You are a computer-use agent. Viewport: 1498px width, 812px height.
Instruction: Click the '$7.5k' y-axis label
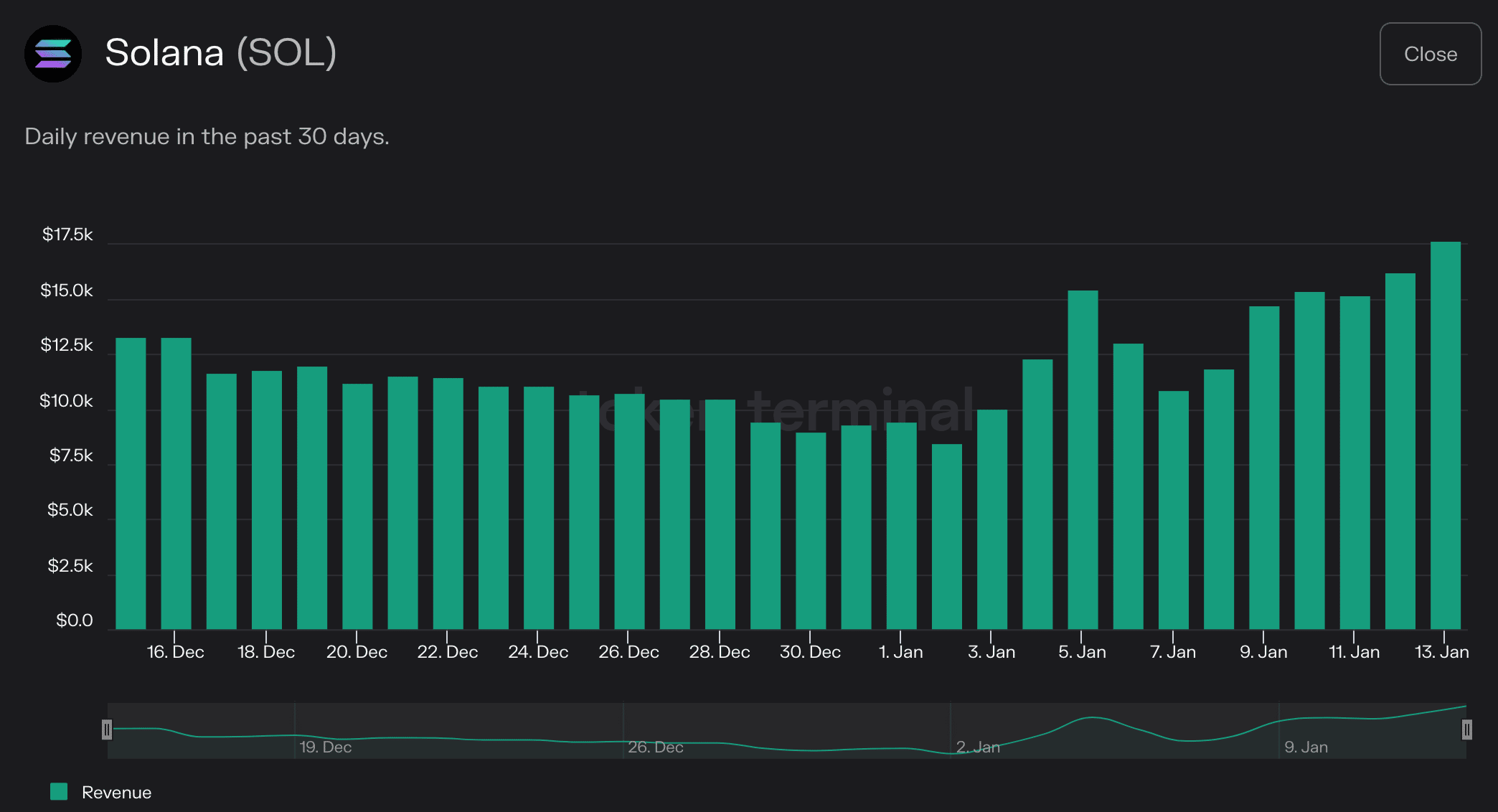coord(71,455)
